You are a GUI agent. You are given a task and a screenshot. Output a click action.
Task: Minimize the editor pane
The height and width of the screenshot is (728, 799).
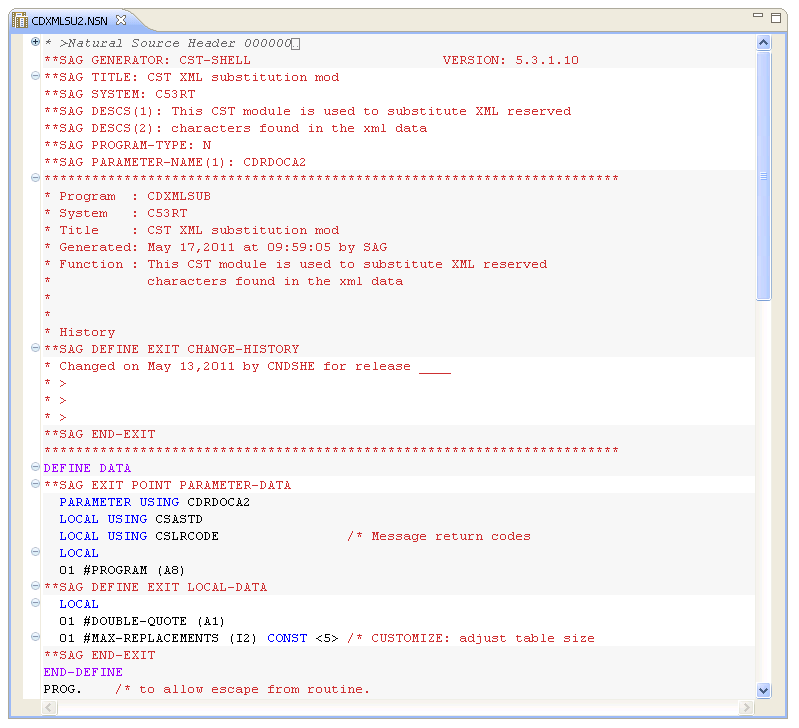760,18
